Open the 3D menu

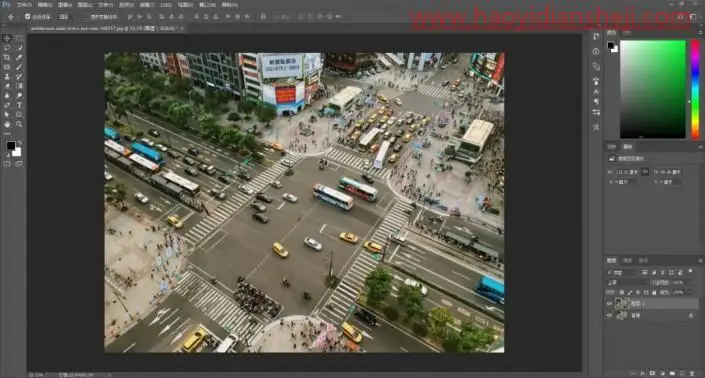coord(166,5)
